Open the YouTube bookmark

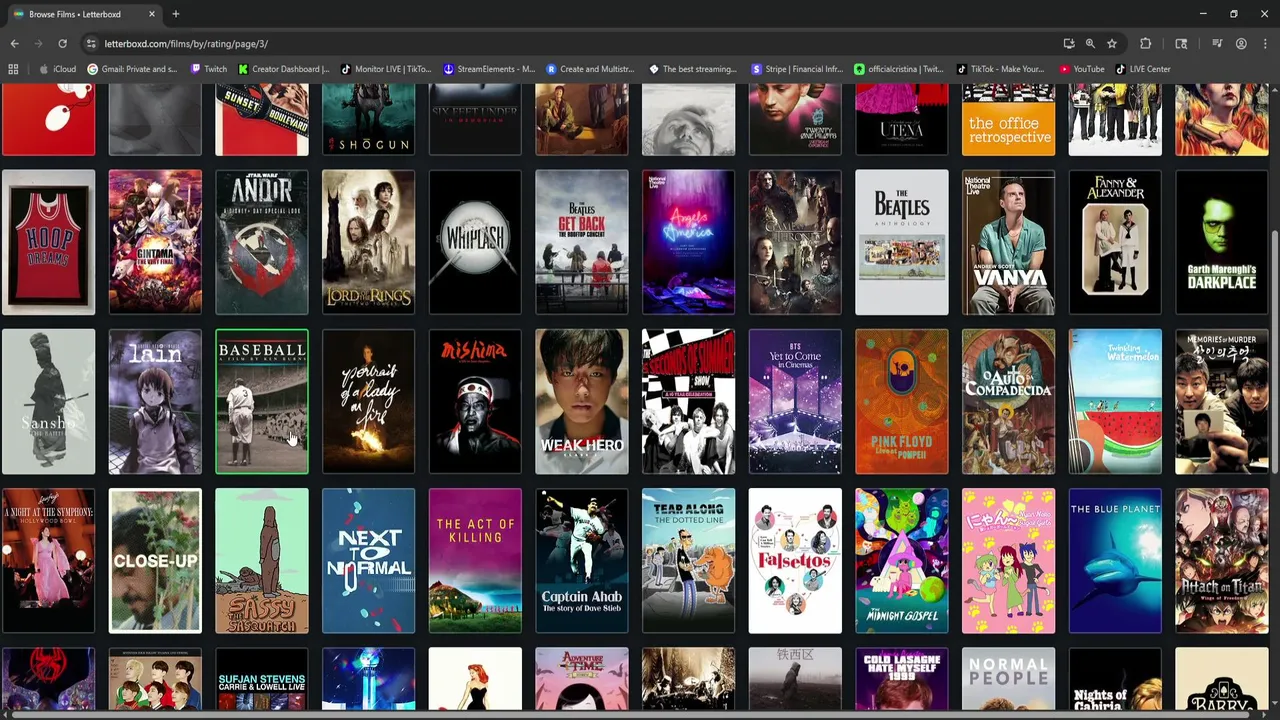click(1081, 69)
